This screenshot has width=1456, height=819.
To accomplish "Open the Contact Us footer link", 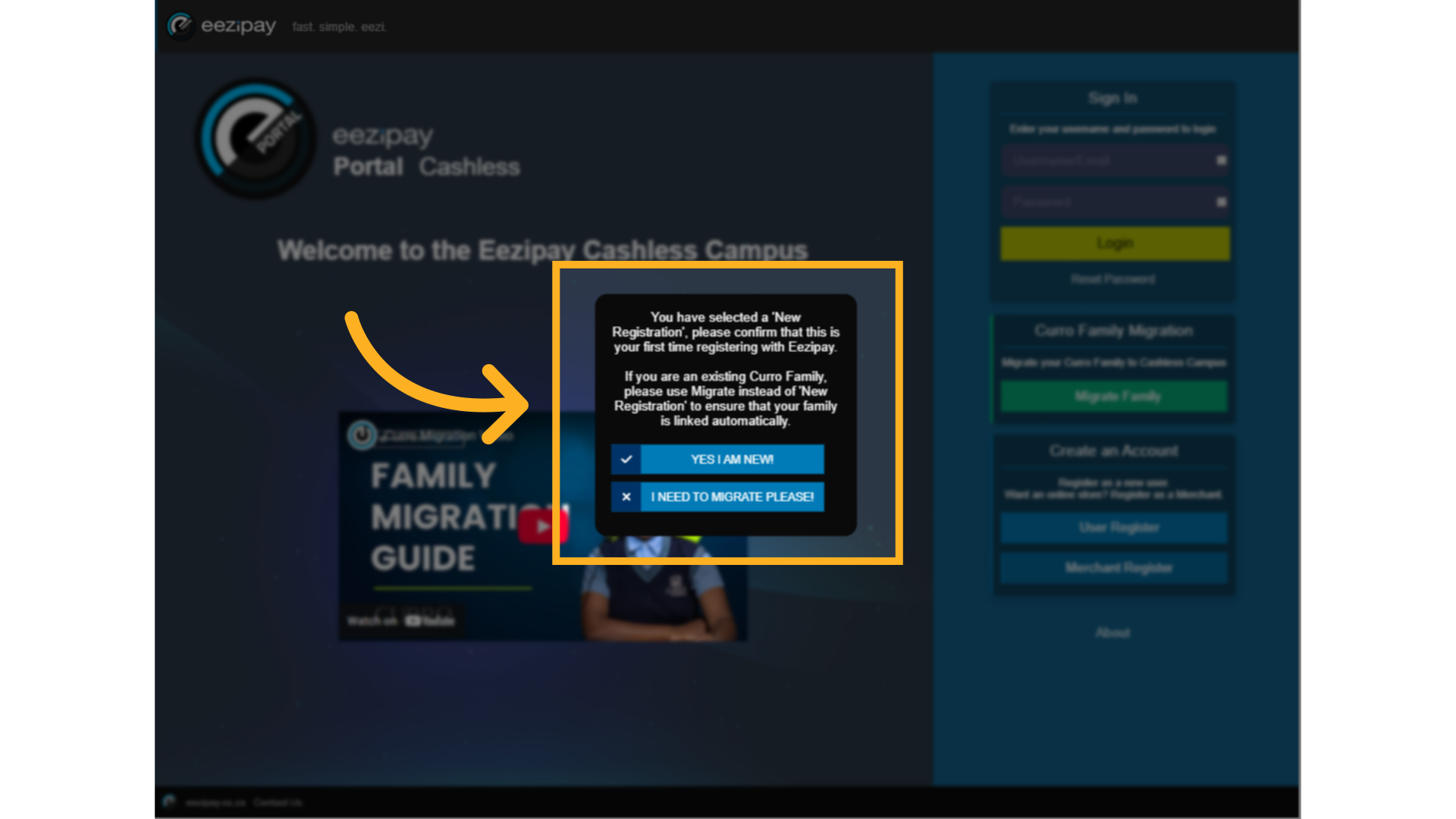I will pyautogui.click(x=278, y=802).
